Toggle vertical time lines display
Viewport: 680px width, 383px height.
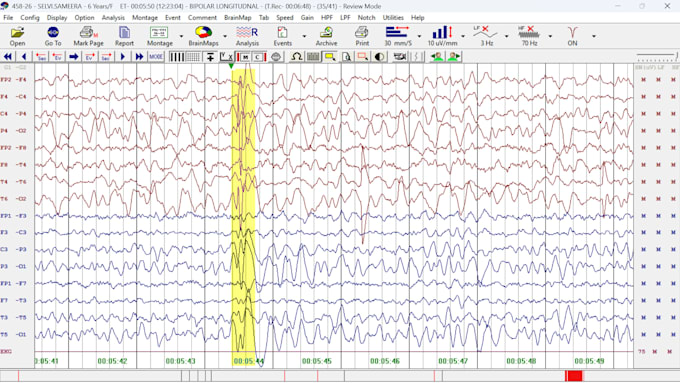pos(177,57)
